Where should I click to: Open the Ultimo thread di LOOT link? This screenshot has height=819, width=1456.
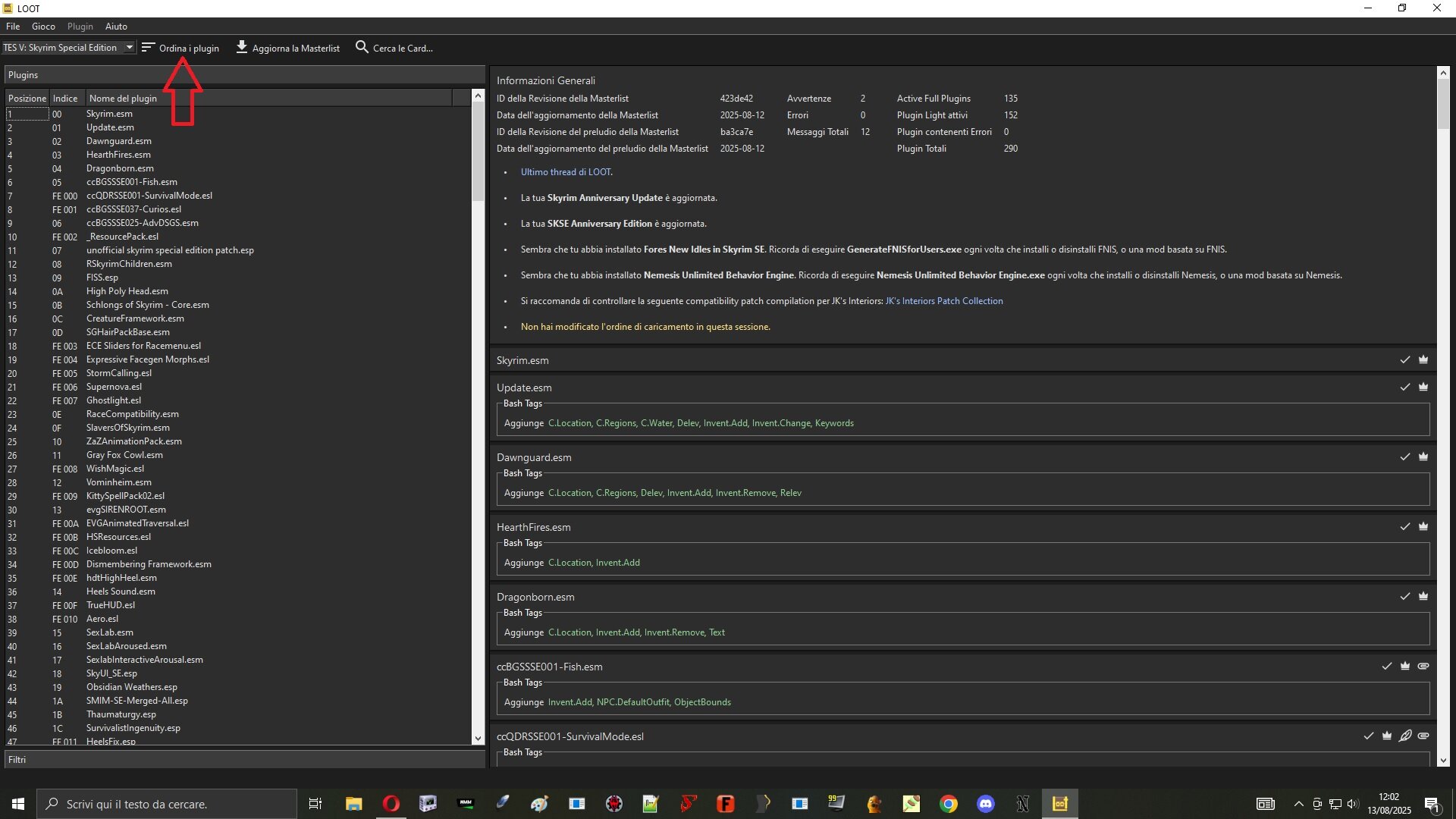point(566,172)
